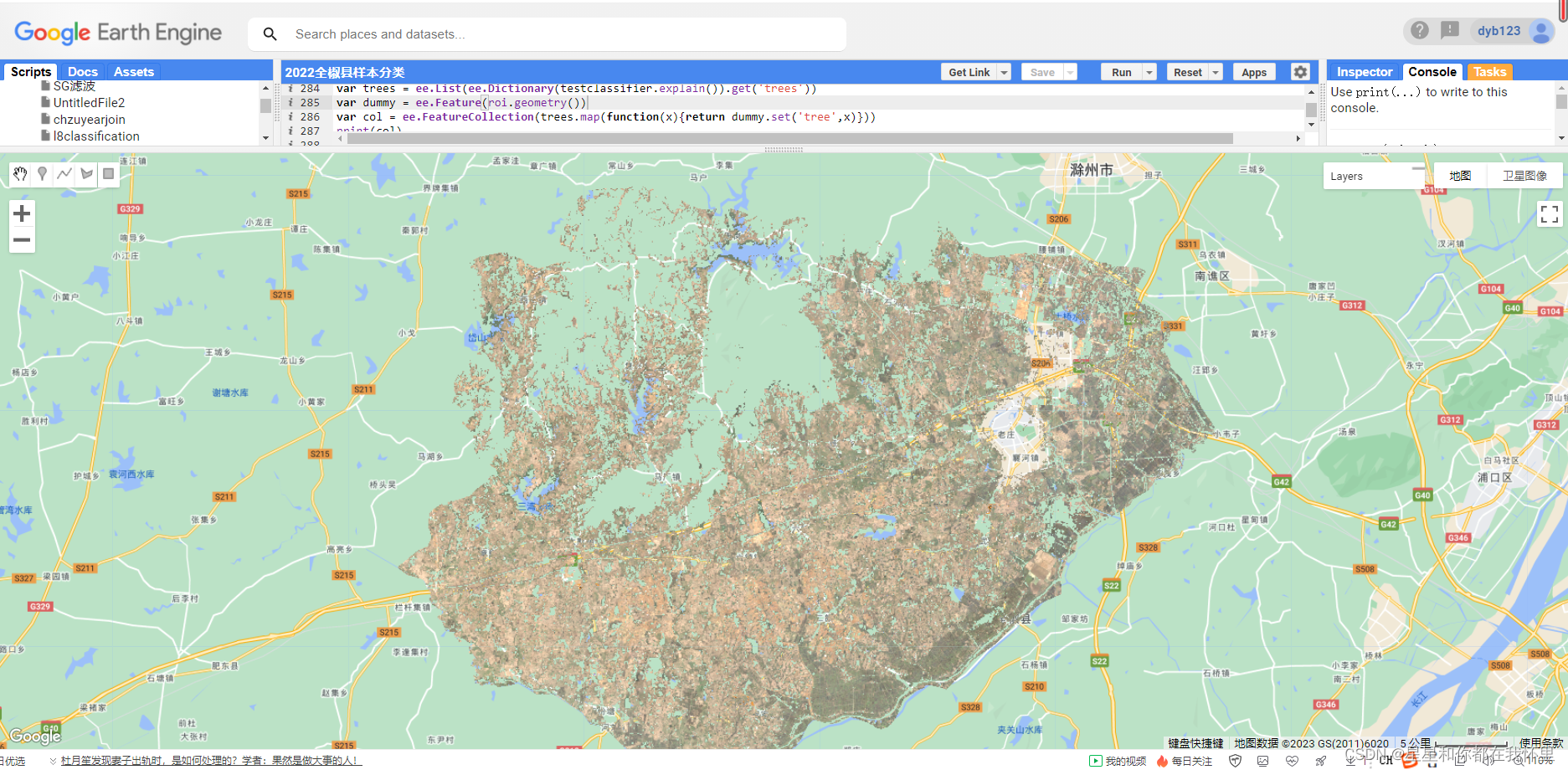Open the SG滤波 script file

point(74,86)
